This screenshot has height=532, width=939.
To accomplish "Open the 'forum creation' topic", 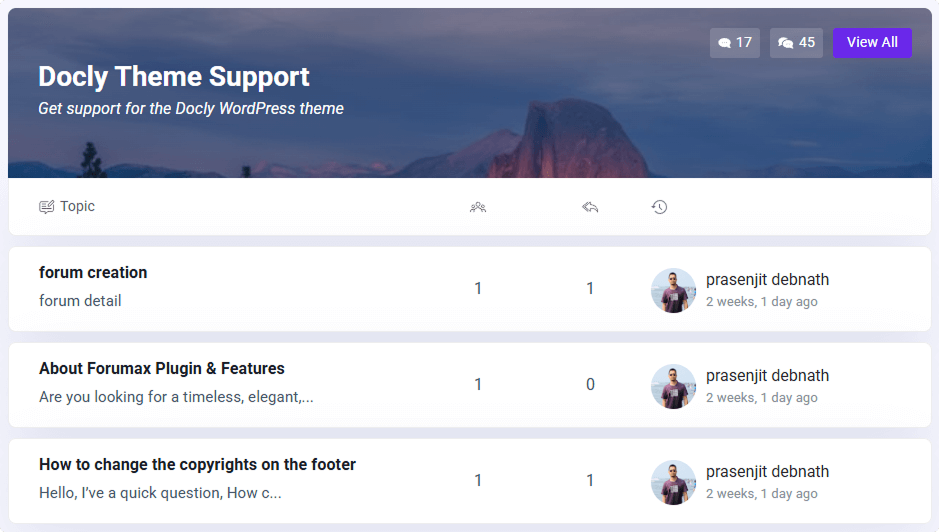I will (x=93, y=272).
